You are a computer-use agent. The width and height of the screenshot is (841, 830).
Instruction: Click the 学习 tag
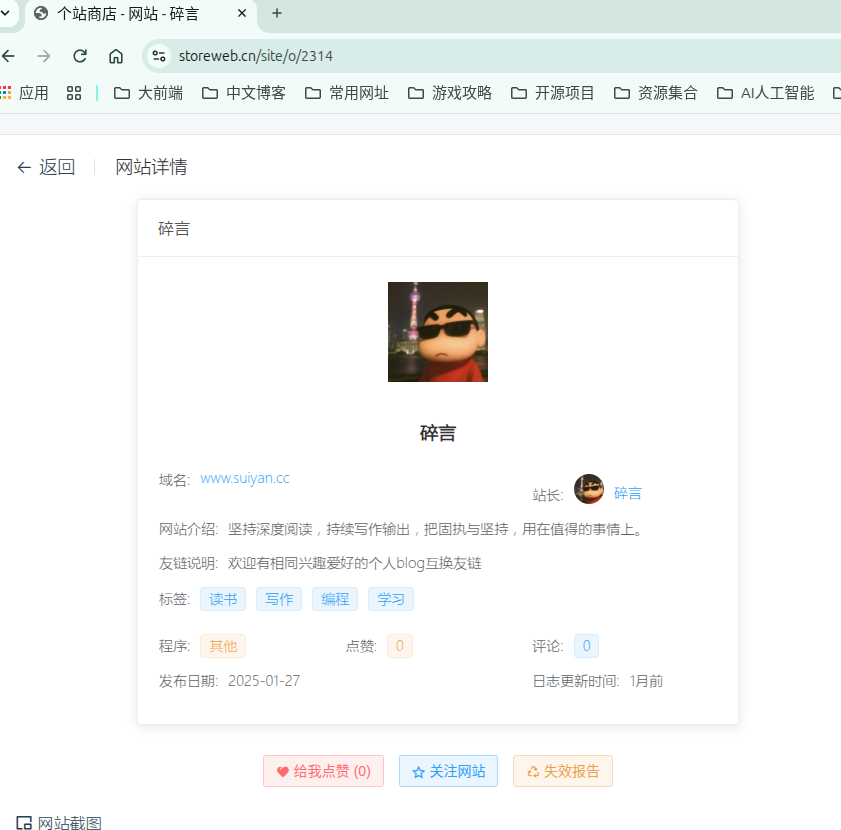tap(391, 599)
